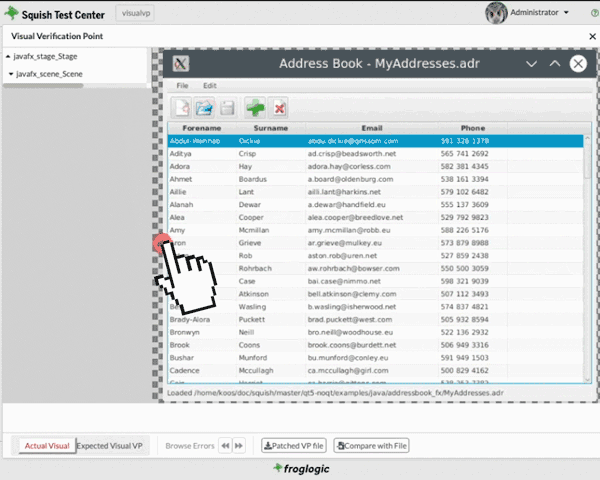
Task: Collapse the javafx_stage_Stage tree node
Action: 10,58
